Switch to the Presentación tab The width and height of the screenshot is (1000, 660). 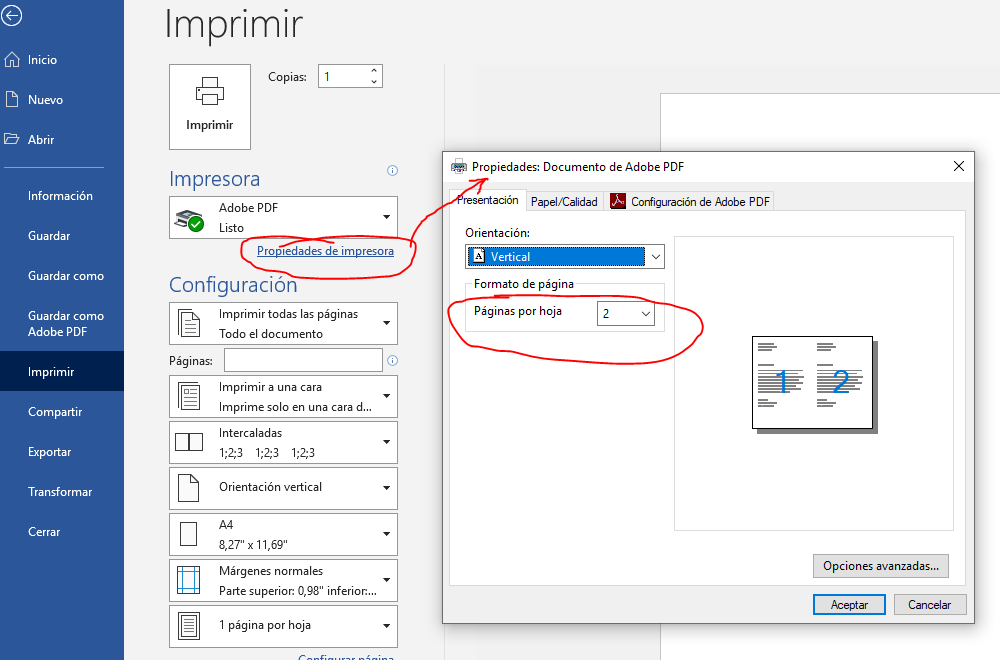pyautogui.click(x=488, y=200)
